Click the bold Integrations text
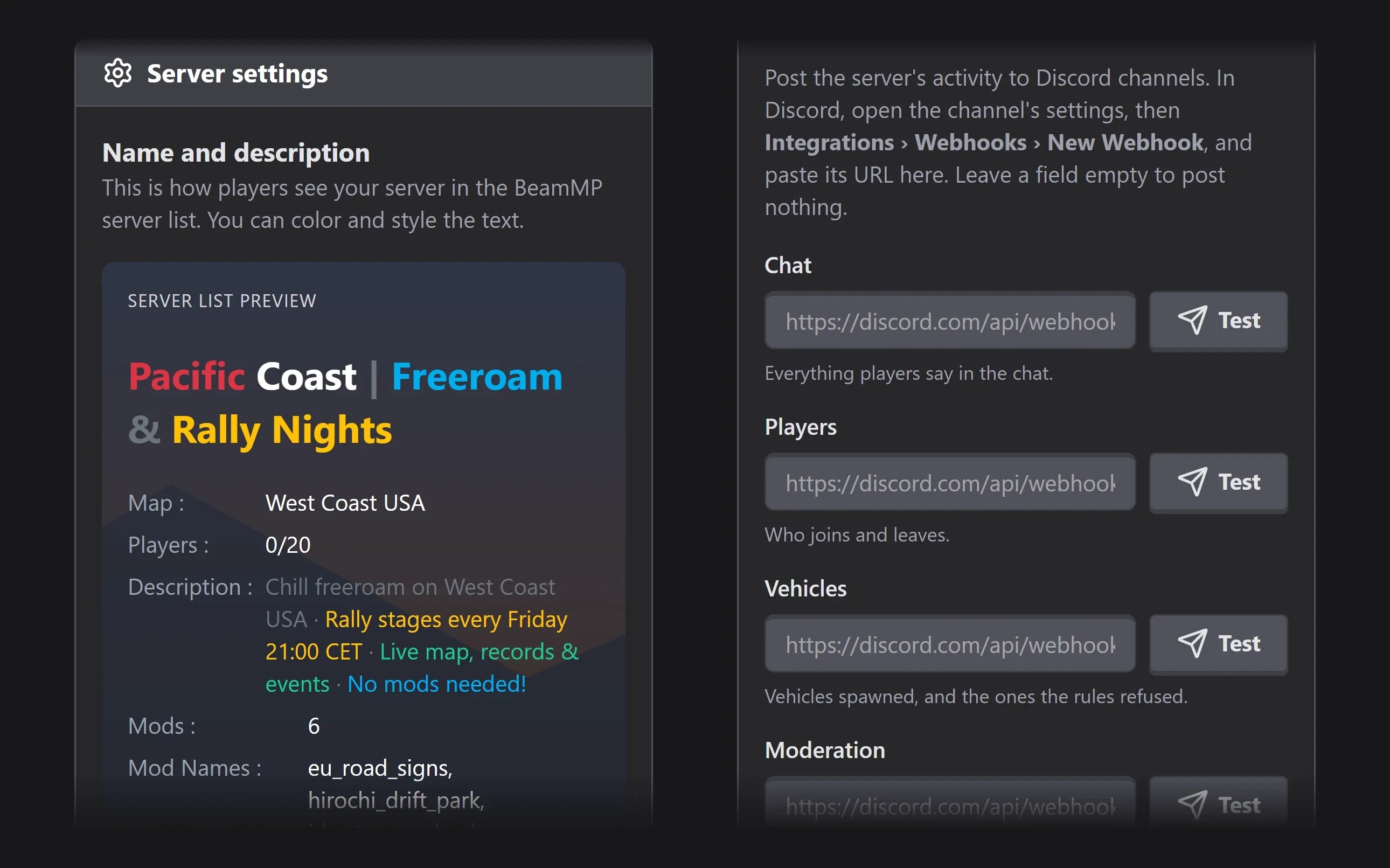The width and height of the screenshot is (1390, 868). 829,143
